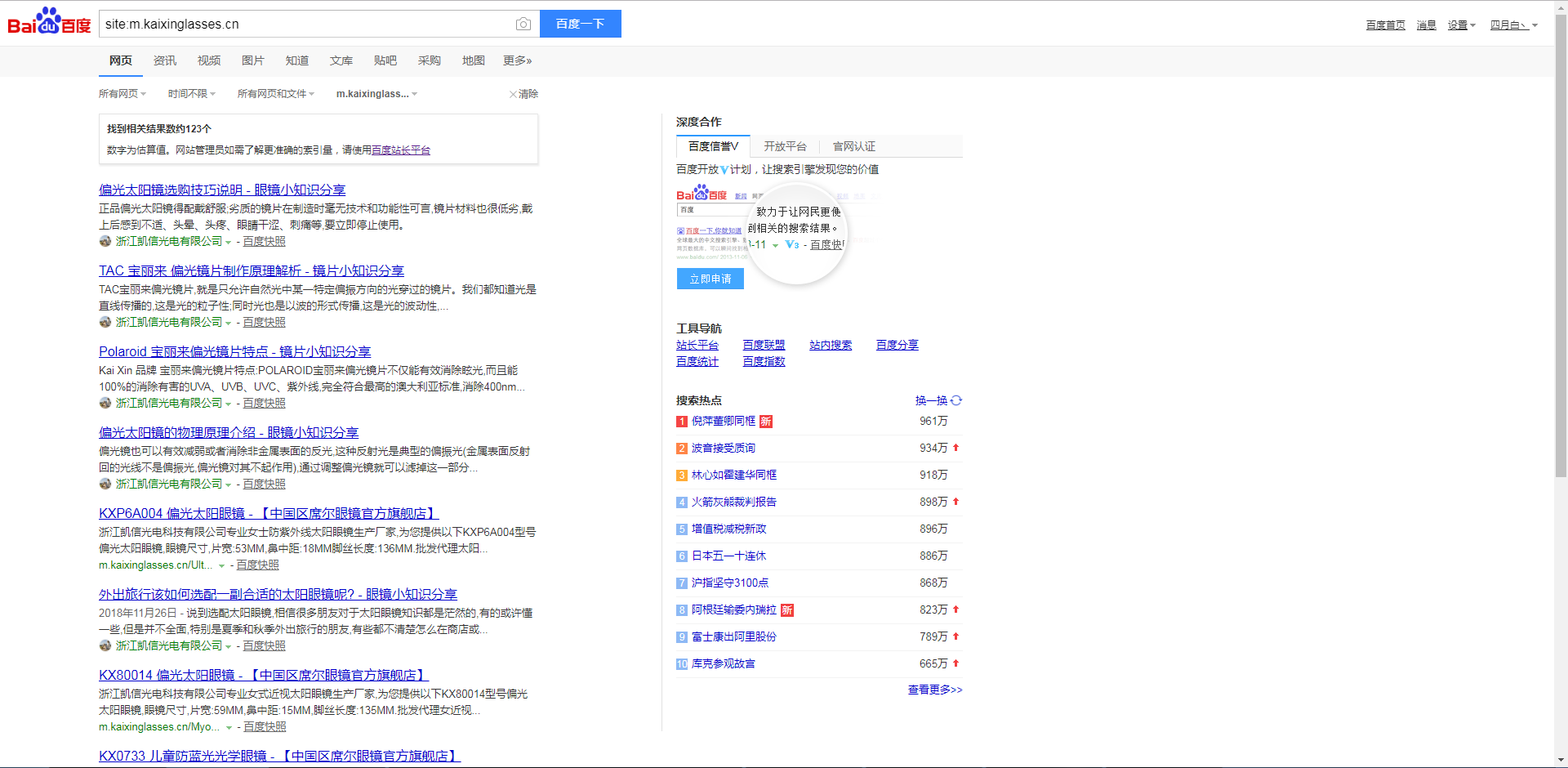Screen dimensions: 1568x768
Task: Open 百度快照 of the first result
Action: [265, 242]
